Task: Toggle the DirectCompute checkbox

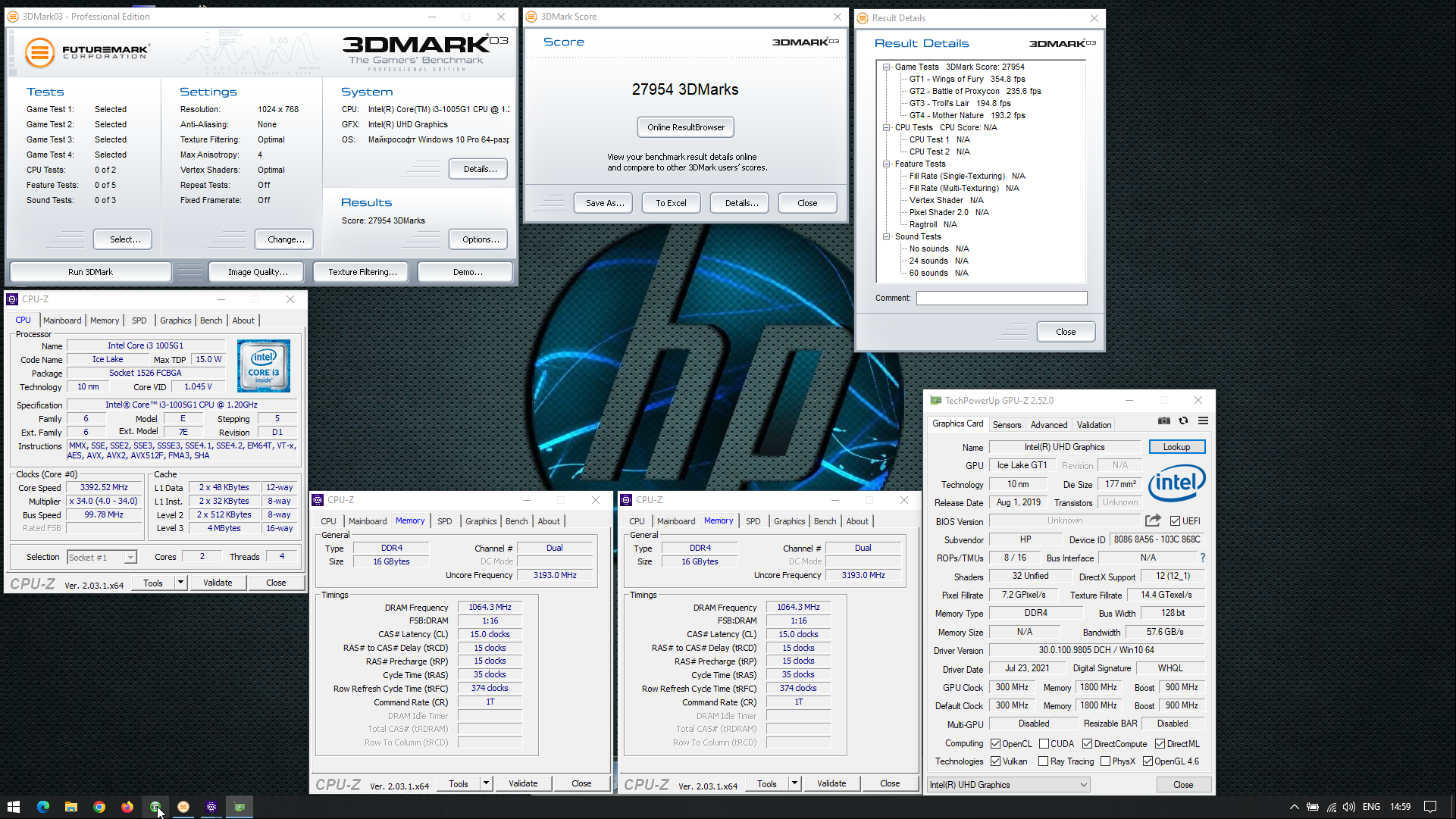Action: [1087, 744]
